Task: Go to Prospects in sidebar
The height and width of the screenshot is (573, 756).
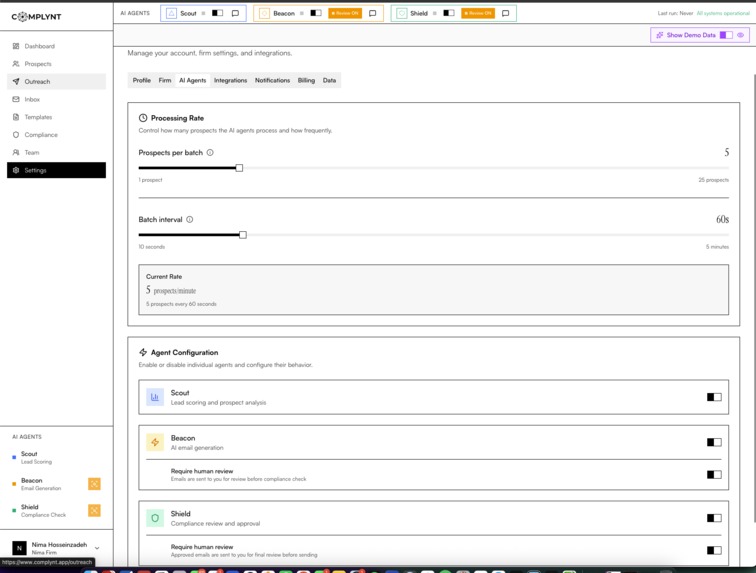Action: coord(56,64)
